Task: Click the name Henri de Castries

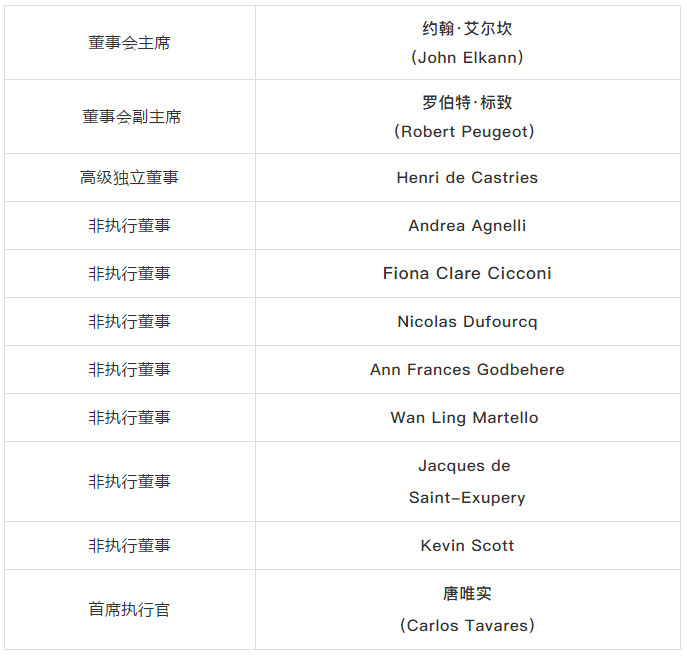Action: point(467,178)
